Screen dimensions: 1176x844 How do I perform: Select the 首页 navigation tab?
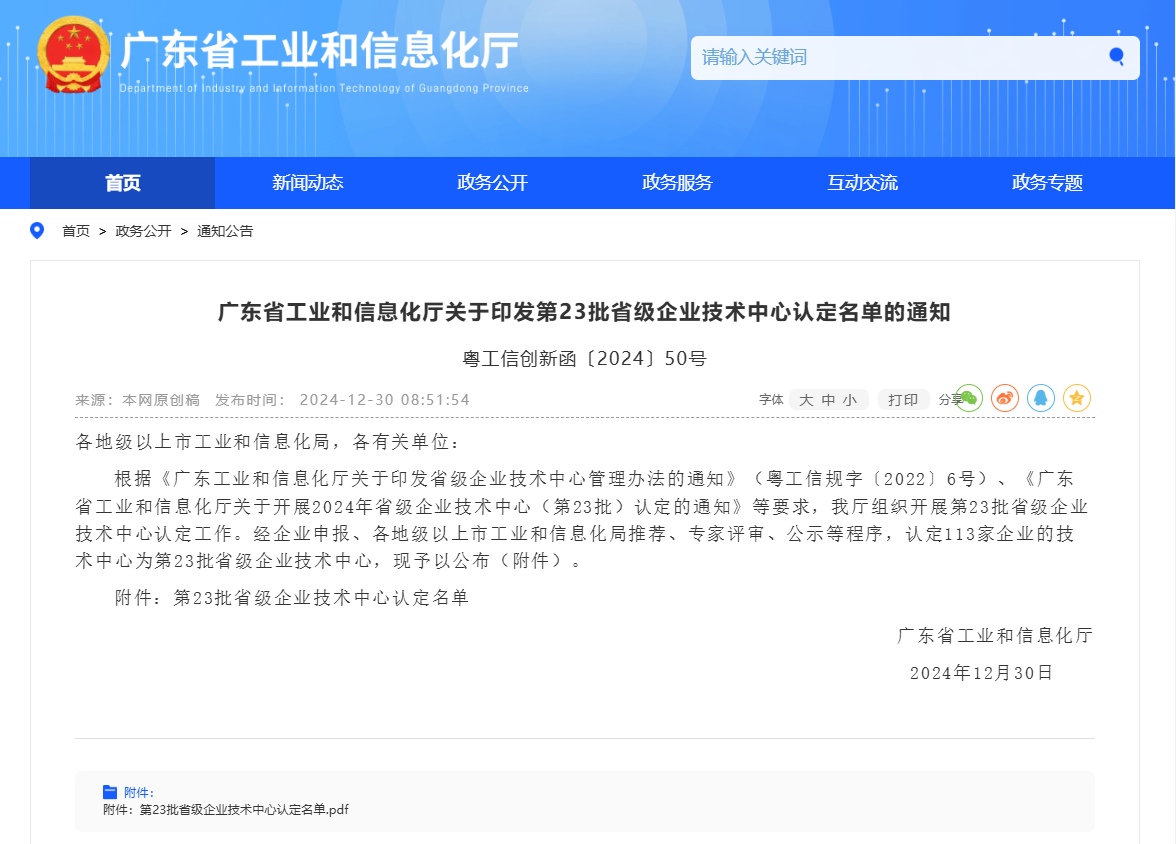coord(122,183)
